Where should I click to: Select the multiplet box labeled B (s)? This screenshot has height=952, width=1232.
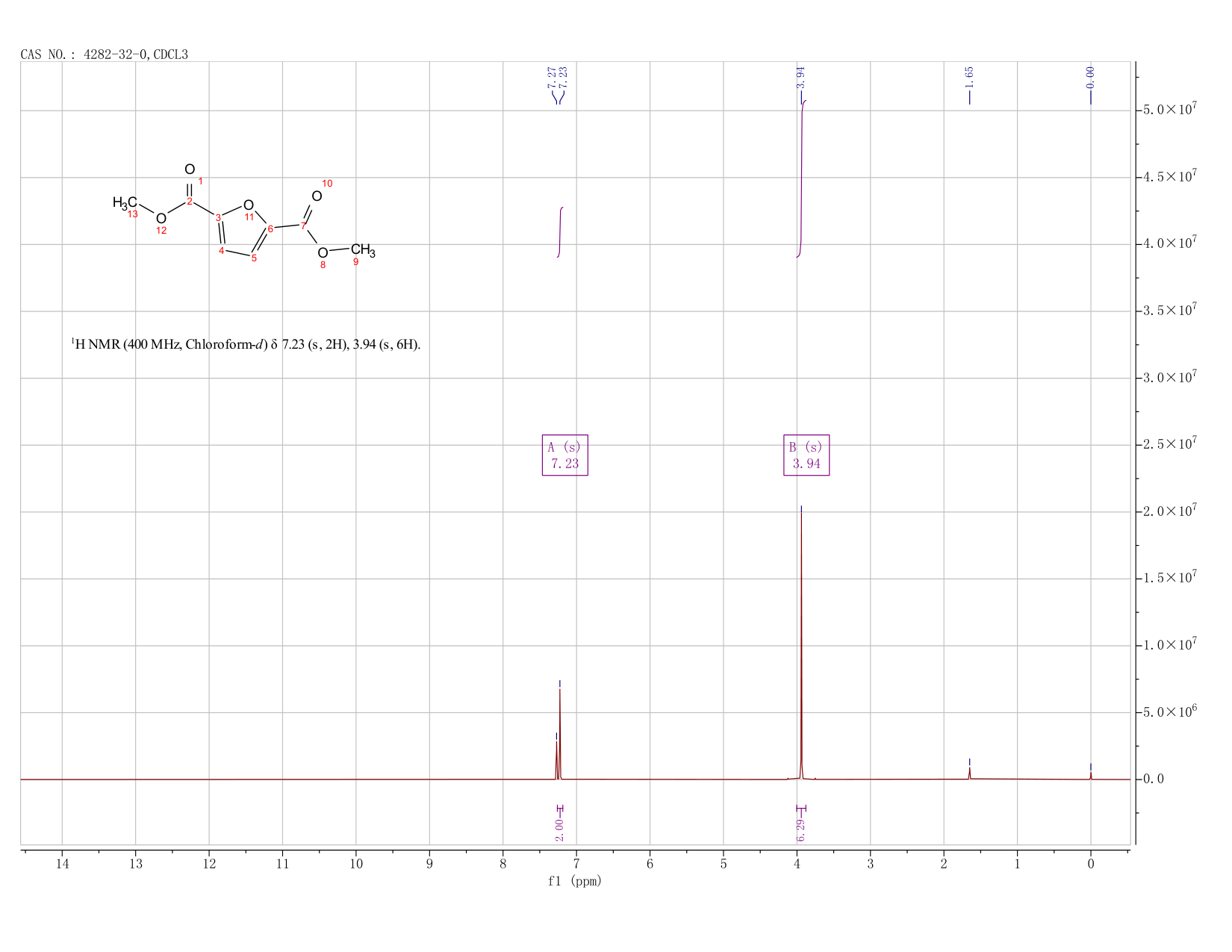(806, 455)
